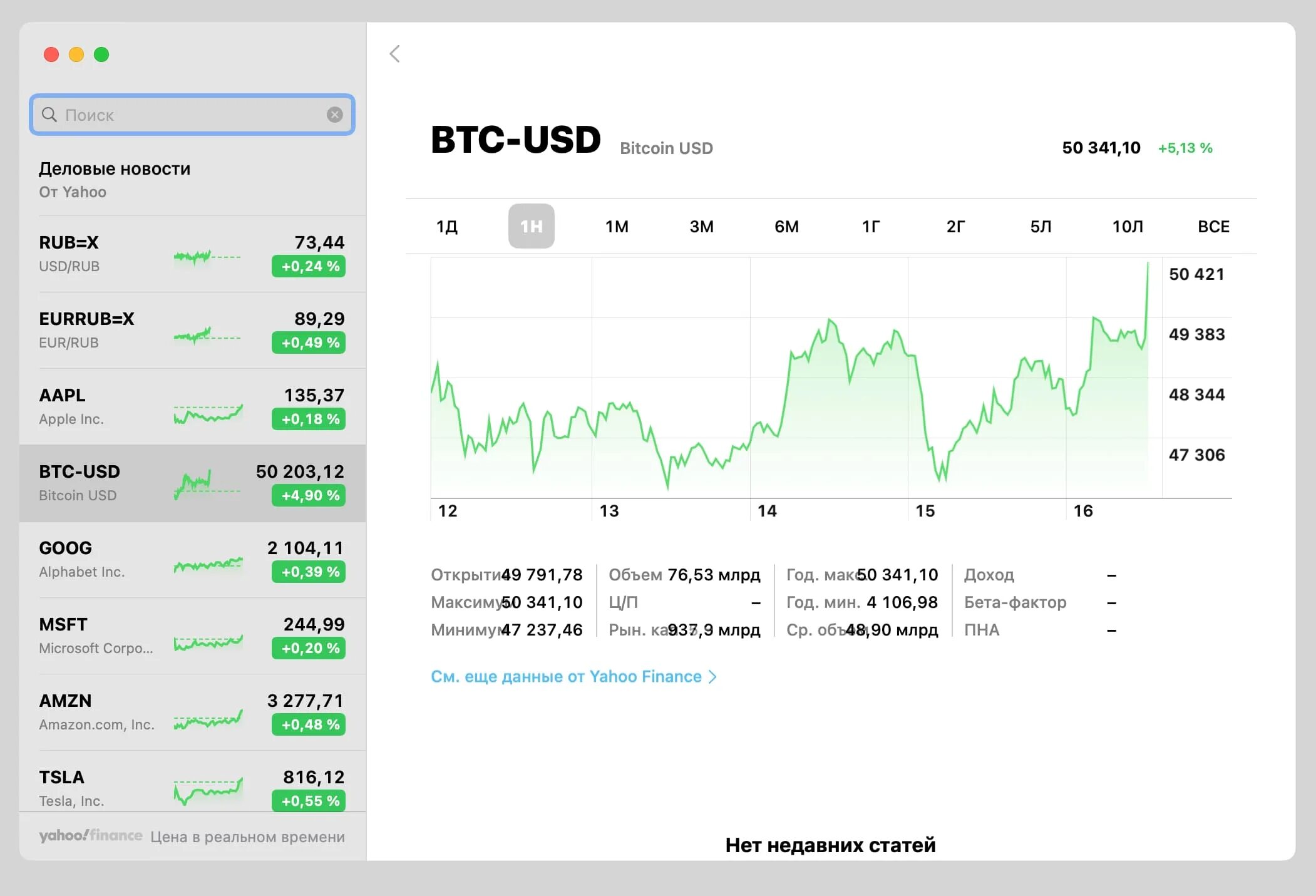Click the BTC-USD sparkline mini chart
This screenshot has height=896, width=1316.
pos(207,485)
